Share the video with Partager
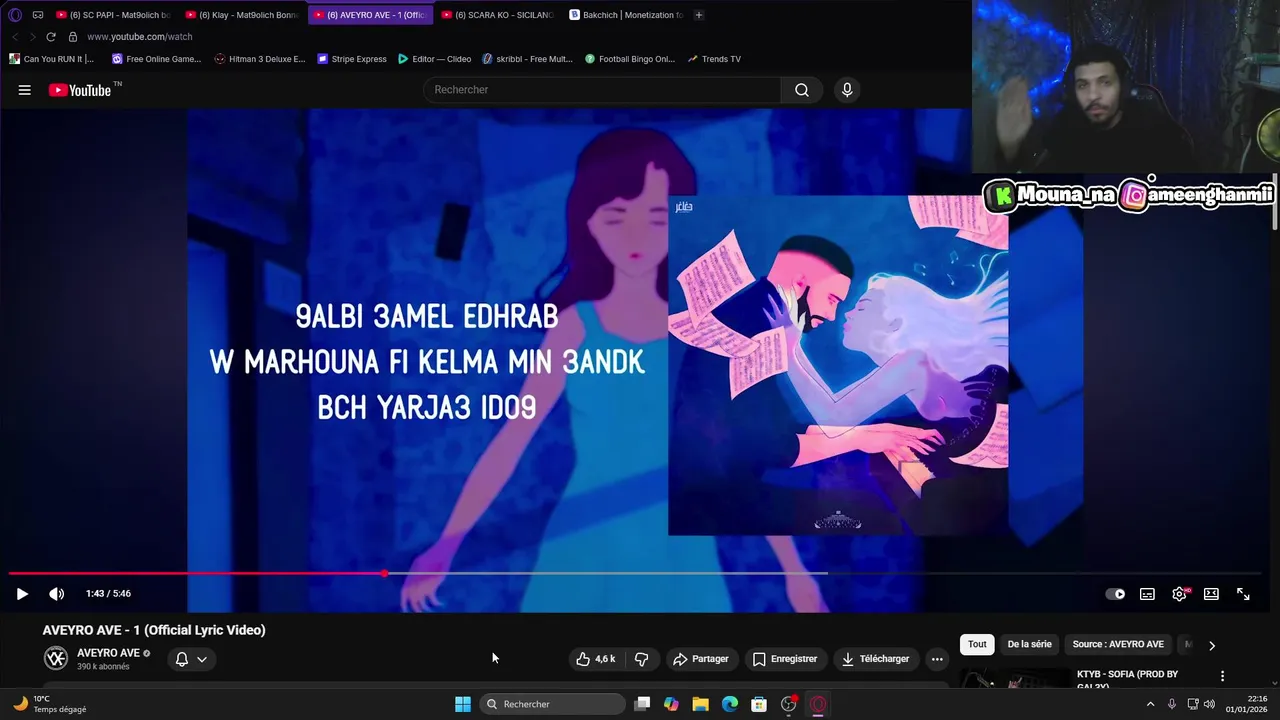Viewport: 1280px width, 720px height. [x=701, y=659]
